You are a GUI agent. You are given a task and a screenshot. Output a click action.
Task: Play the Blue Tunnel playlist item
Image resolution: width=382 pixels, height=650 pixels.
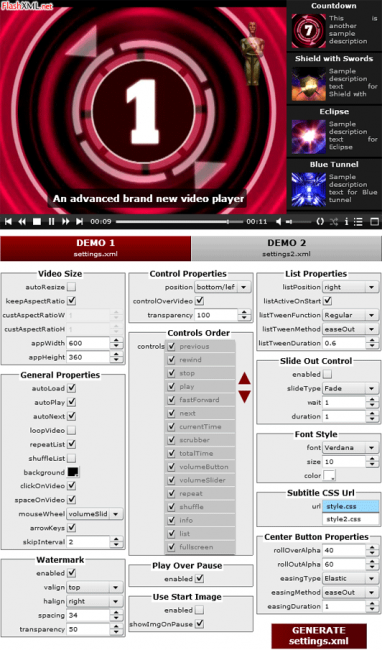[x=334, y=185]
